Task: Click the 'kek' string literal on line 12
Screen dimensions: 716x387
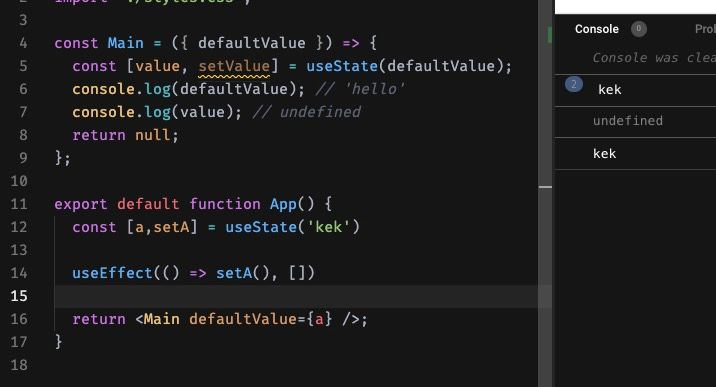Action: [x=328, y=227]
